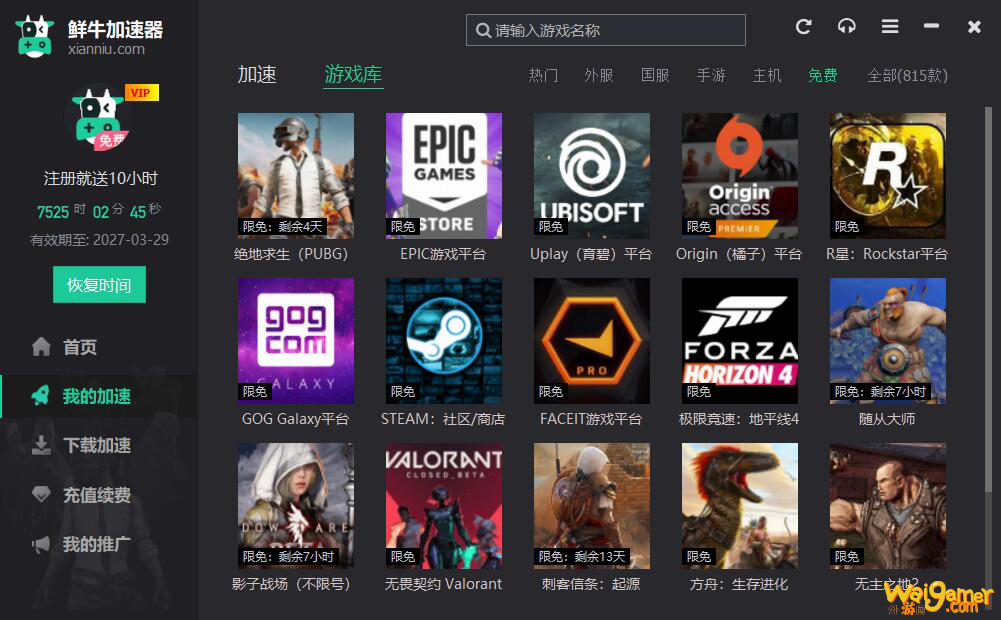Switch to the 加速 tab
Screen dimensions: 1001x620
point(257,75)
